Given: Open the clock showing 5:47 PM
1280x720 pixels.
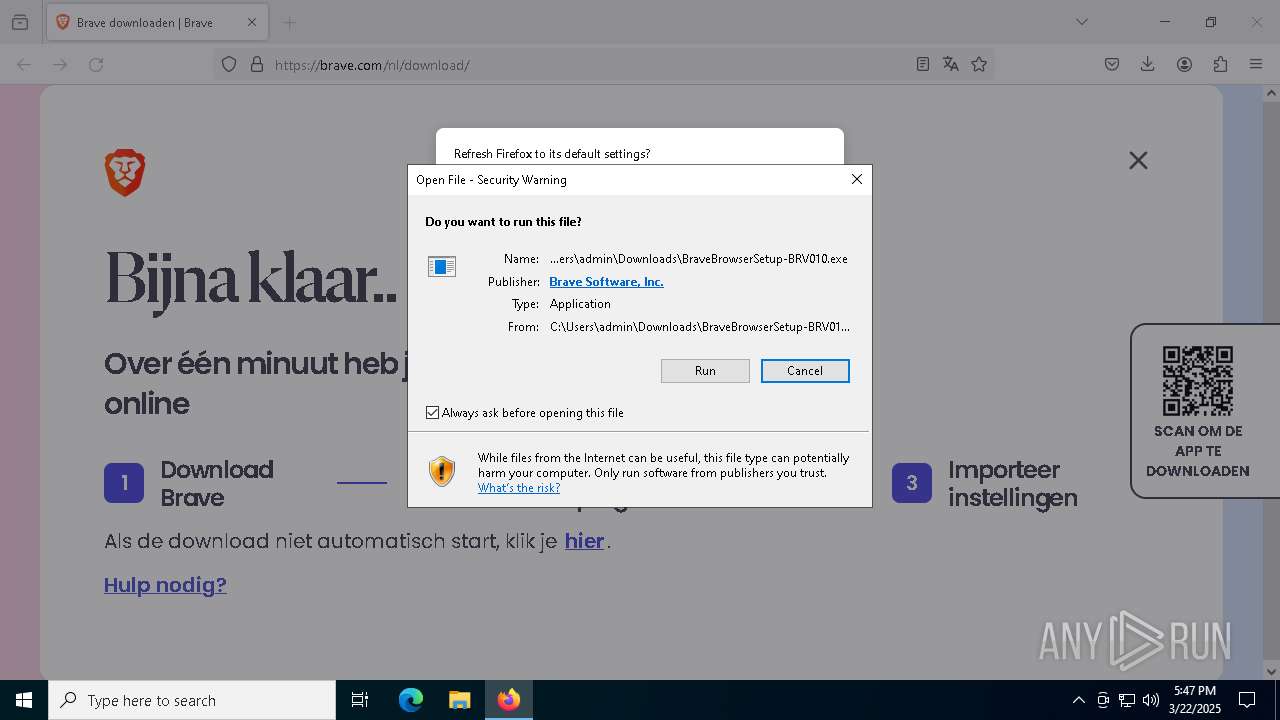Looking at the screenshot, I should [x=1195, y=700].
